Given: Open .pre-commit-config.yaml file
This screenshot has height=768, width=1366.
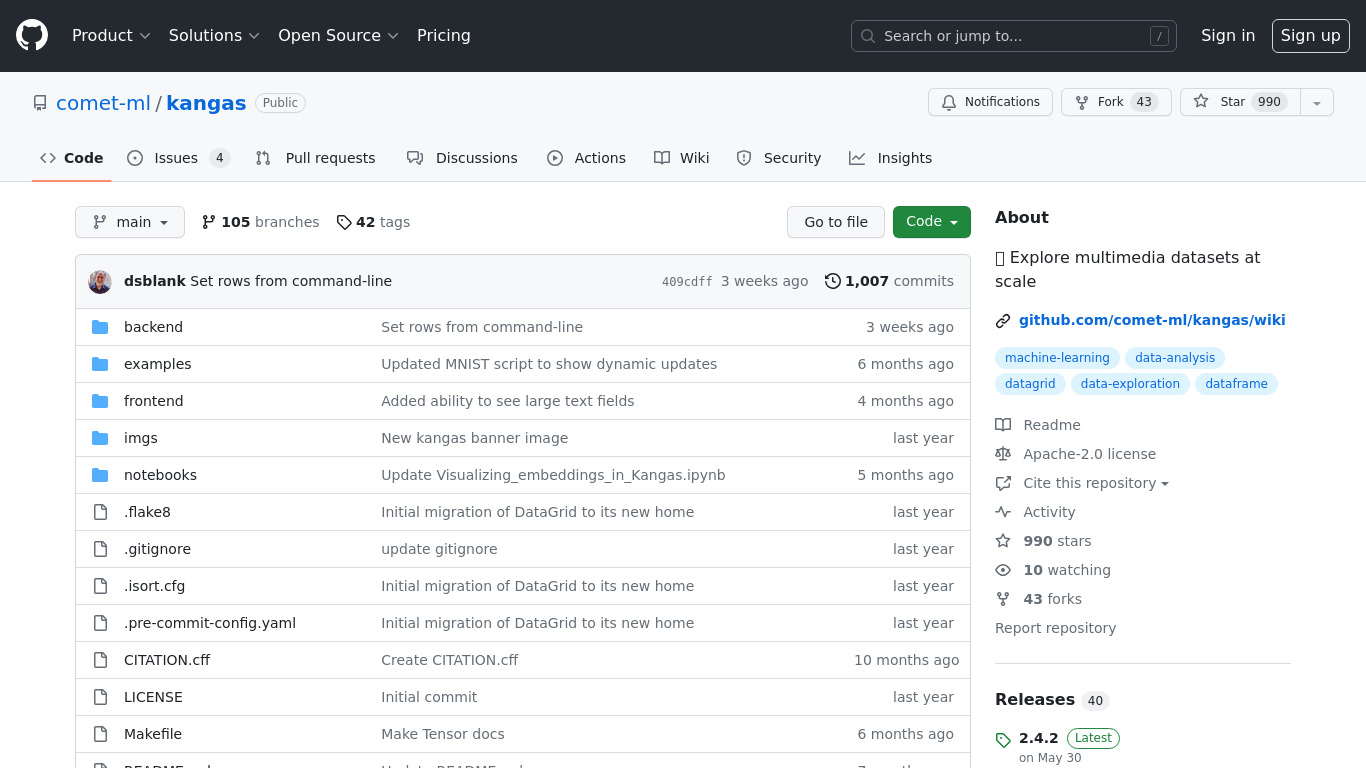Looking at the screenshot, I should pyautogui.click(x=210, y=623).
